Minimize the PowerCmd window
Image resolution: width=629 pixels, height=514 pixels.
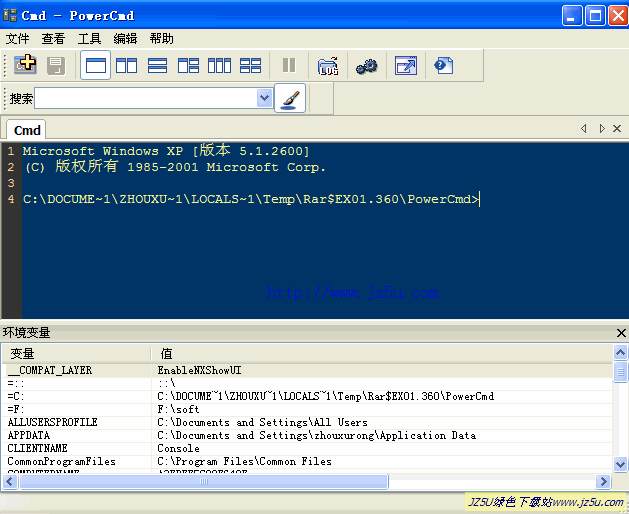tap(572, 16)
